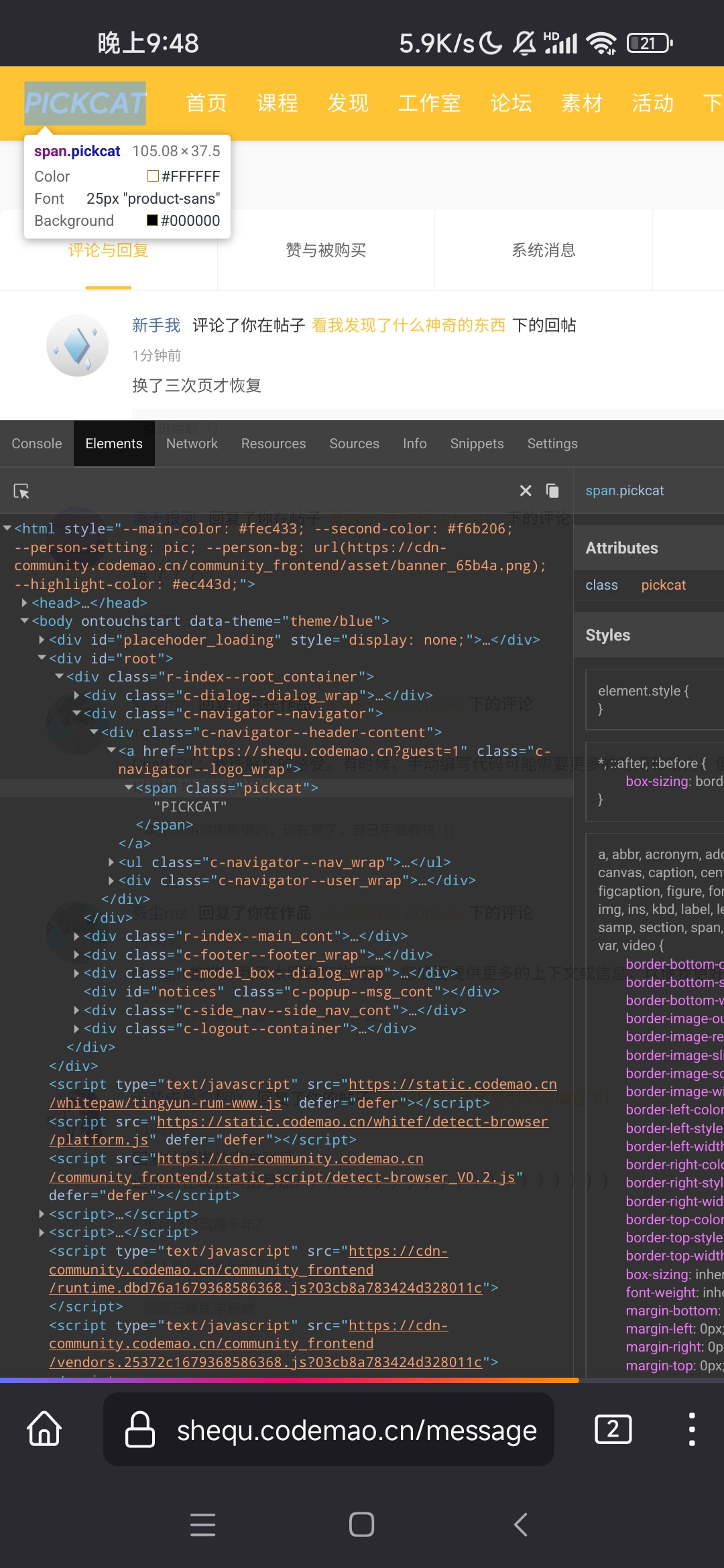The width and height of the screenshot is (724, 1568).
Task: Open the vendors.25372c1679368586368.js link
Action: pyautogui.click(x=265, y=1344)
